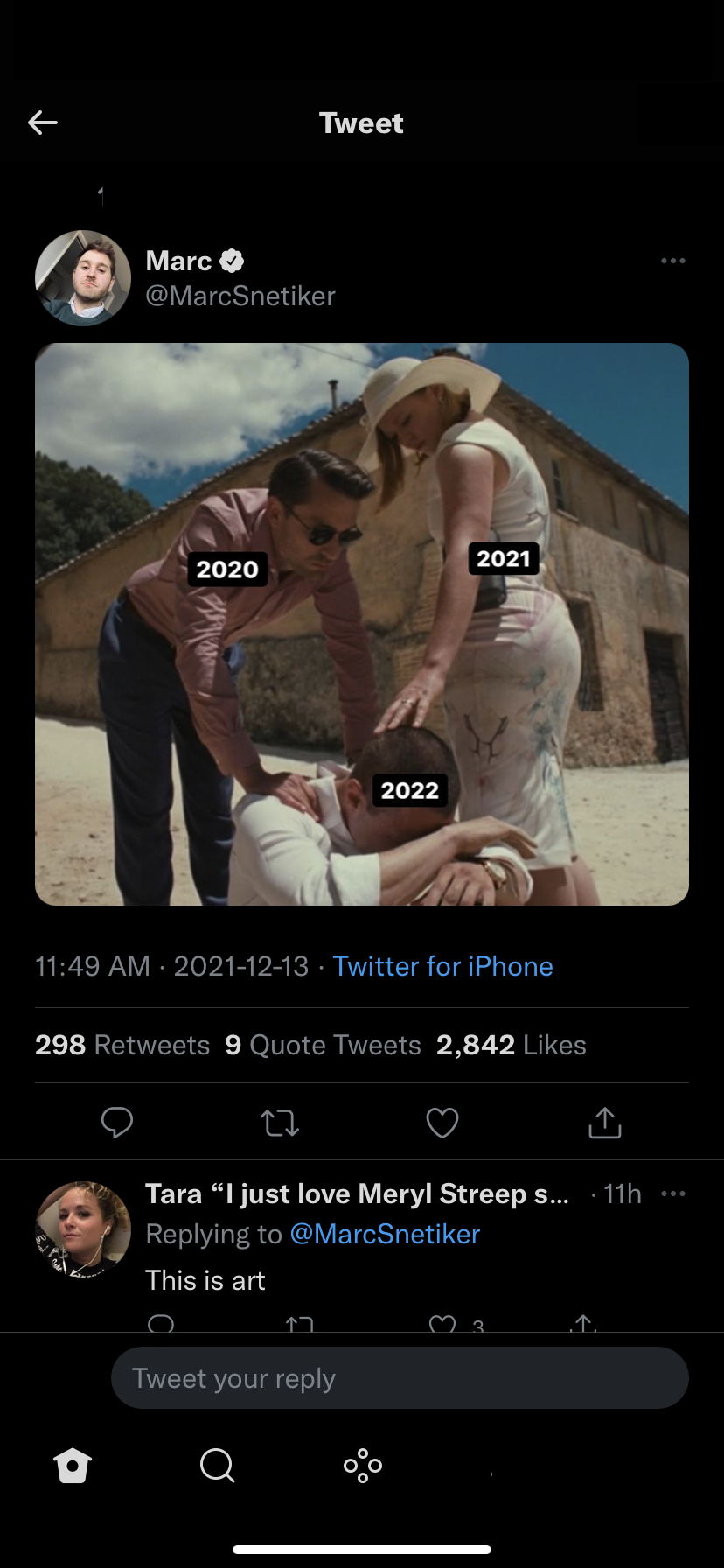
Task: Switch to the Home tab
Action: tap(73, 1465)
